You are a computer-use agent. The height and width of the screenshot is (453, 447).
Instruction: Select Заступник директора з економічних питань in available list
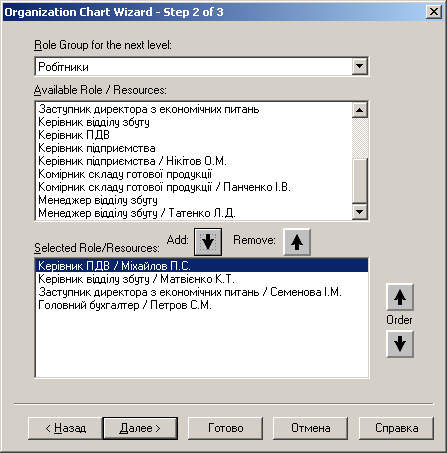[194, 109]
